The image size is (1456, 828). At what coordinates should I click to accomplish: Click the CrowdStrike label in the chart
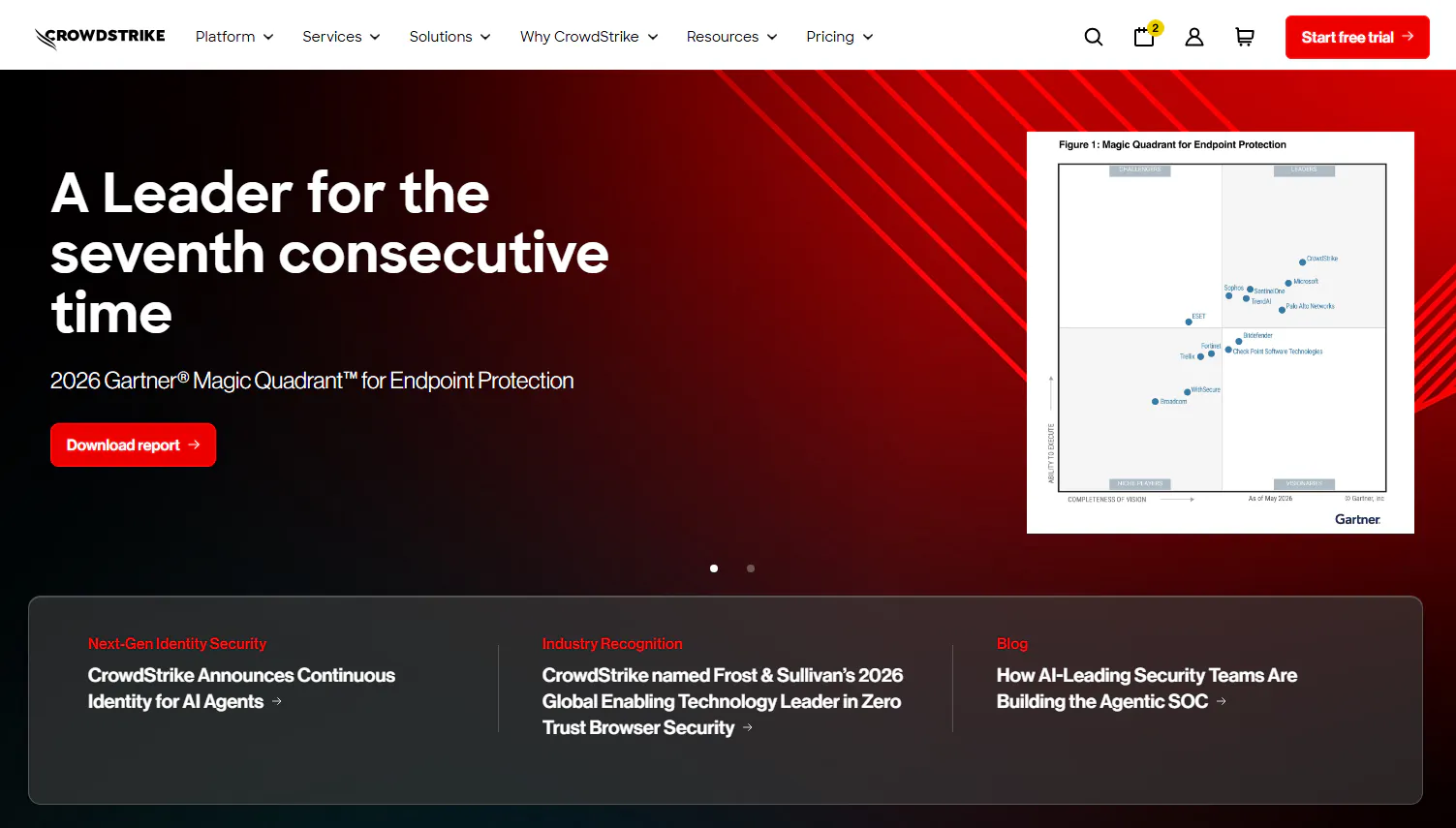click(1322, 259)
